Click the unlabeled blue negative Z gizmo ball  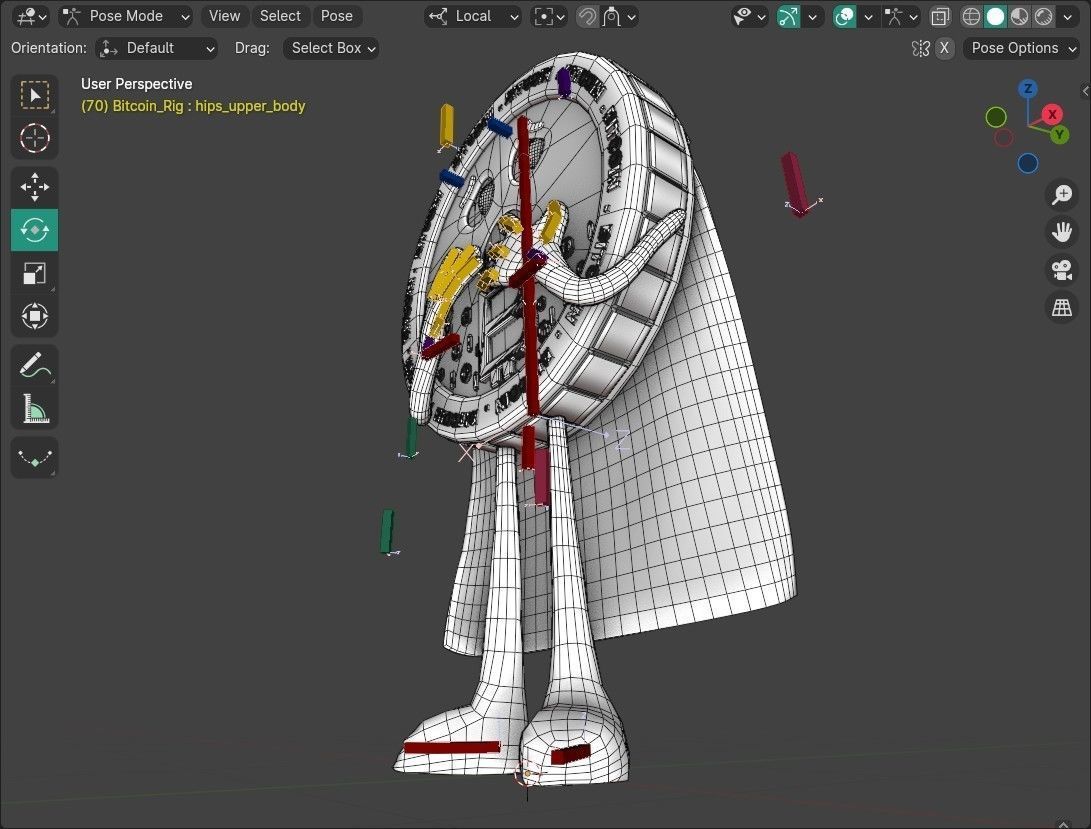pos(1028,164)
